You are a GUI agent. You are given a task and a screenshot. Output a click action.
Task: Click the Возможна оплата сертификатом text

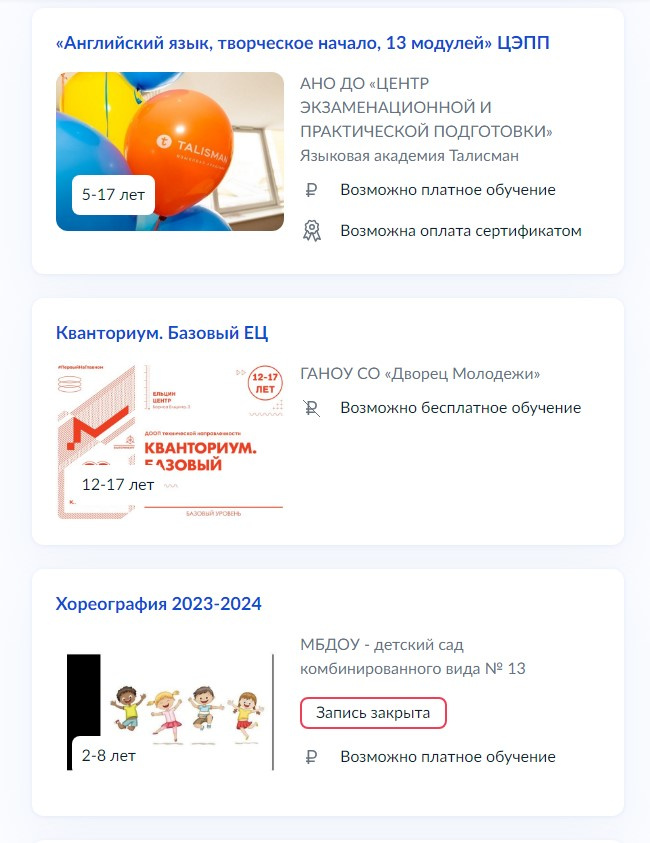click(x=461, y=231)
